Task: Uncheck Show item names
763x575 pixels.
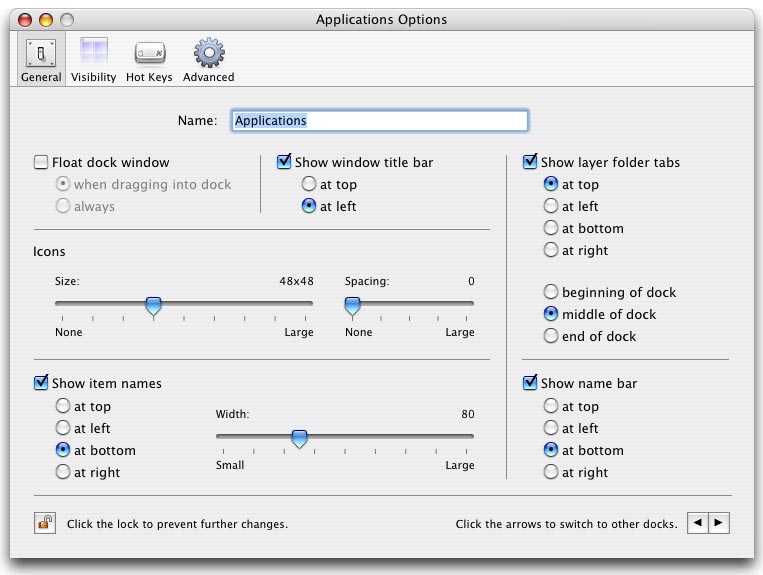Action: pyautogui.click(x=41, y=383)
